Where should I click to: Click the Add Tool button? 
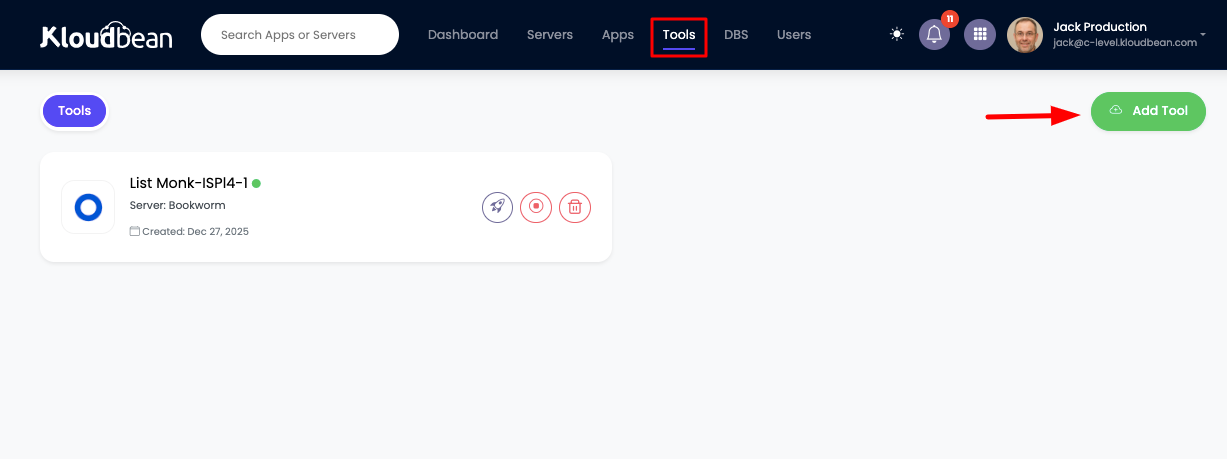point(1148,111)
